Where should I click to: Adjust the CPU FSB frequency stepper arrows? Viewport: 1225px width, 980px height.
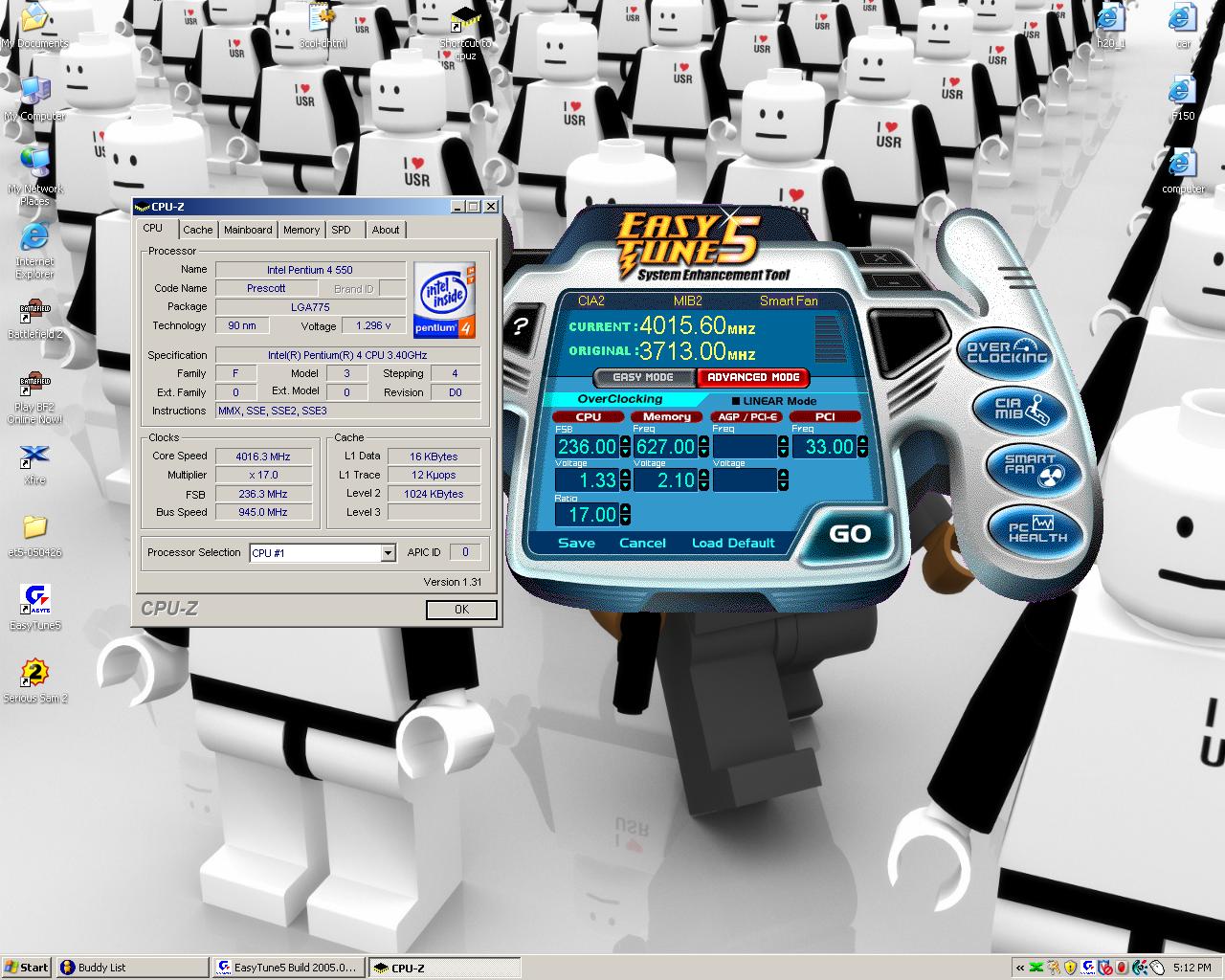coord(625,446)
